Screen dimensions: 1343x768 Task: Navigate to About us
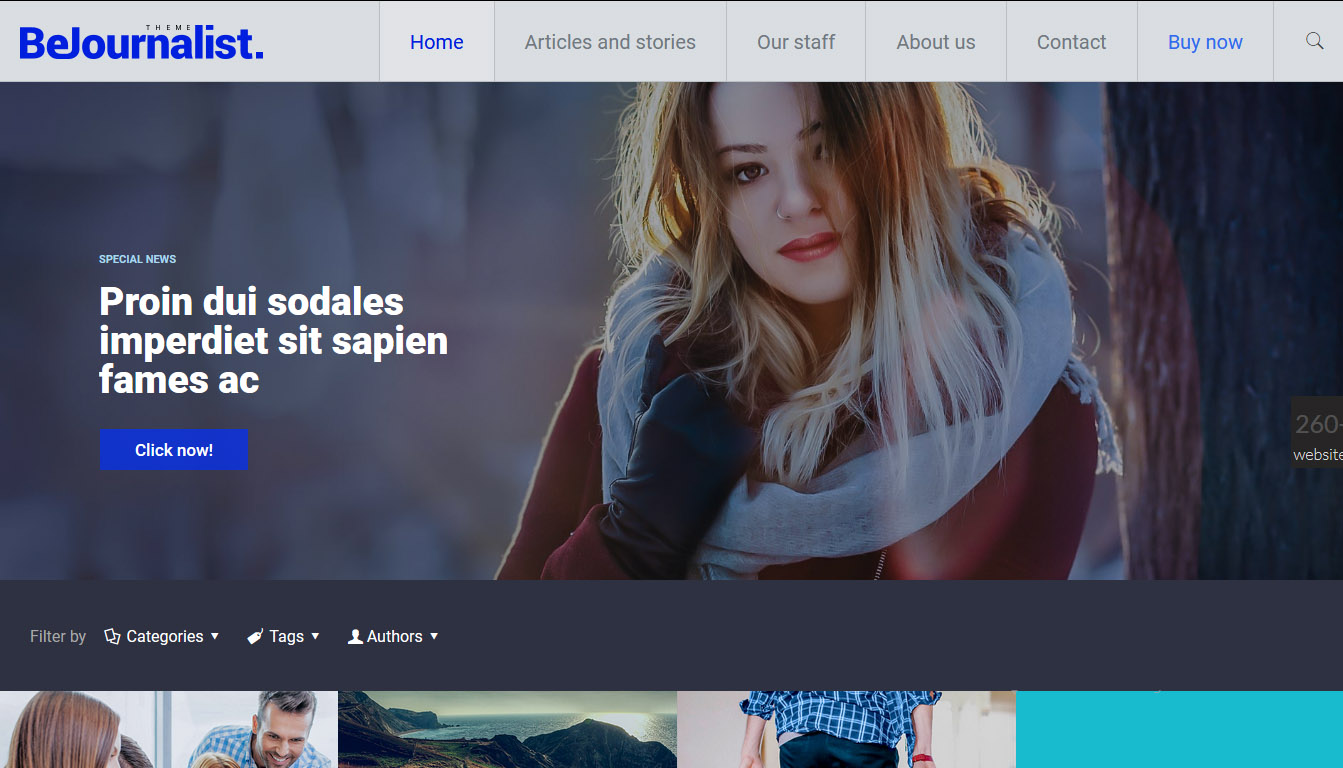935,42
